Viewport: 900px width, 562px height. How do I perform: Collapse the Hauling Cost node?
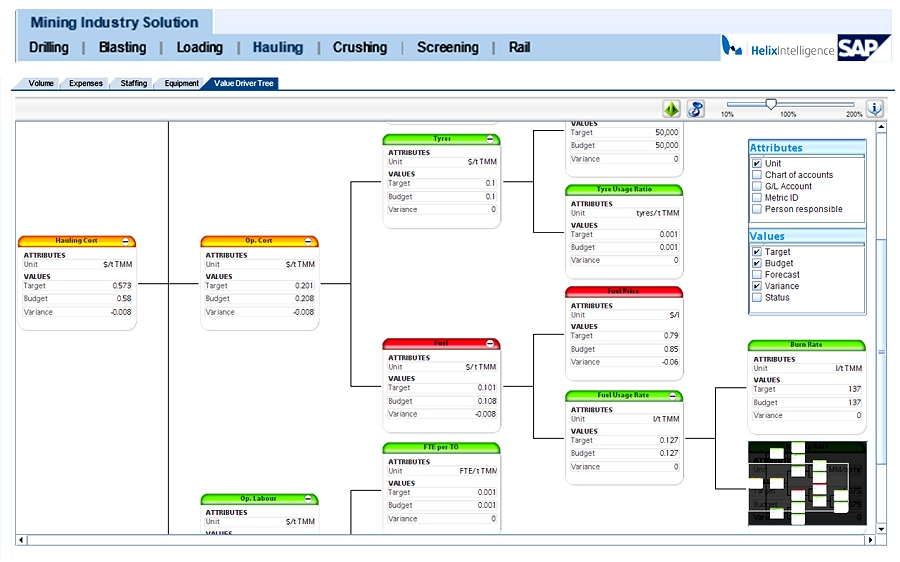[x=125, y=241]
